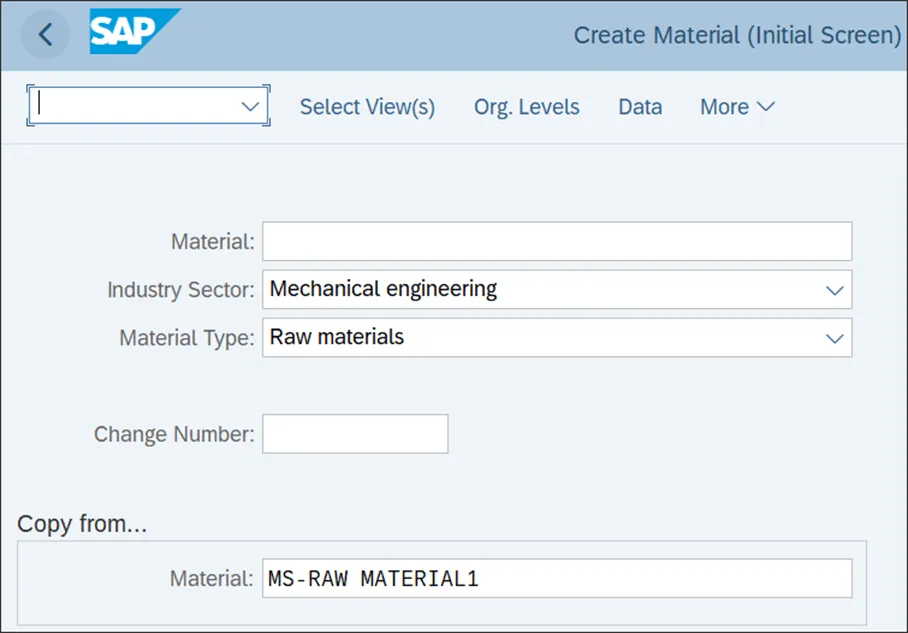Click the Change Number label

tap(173, 435)
